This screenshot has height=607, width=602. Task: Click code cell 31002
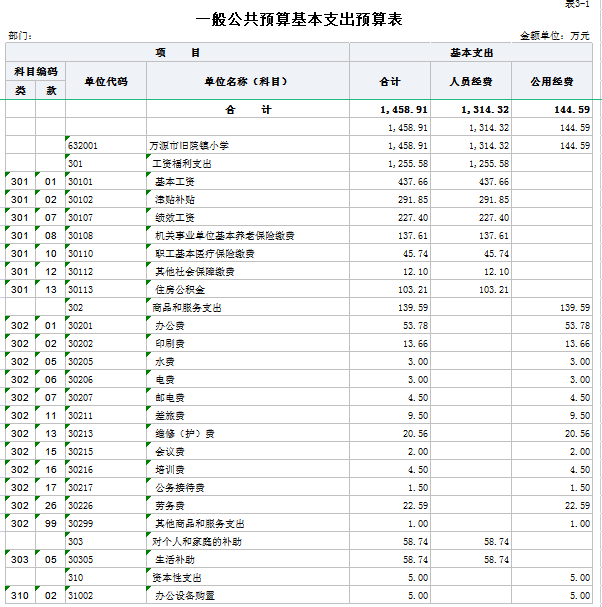click(x=106, y=595)
